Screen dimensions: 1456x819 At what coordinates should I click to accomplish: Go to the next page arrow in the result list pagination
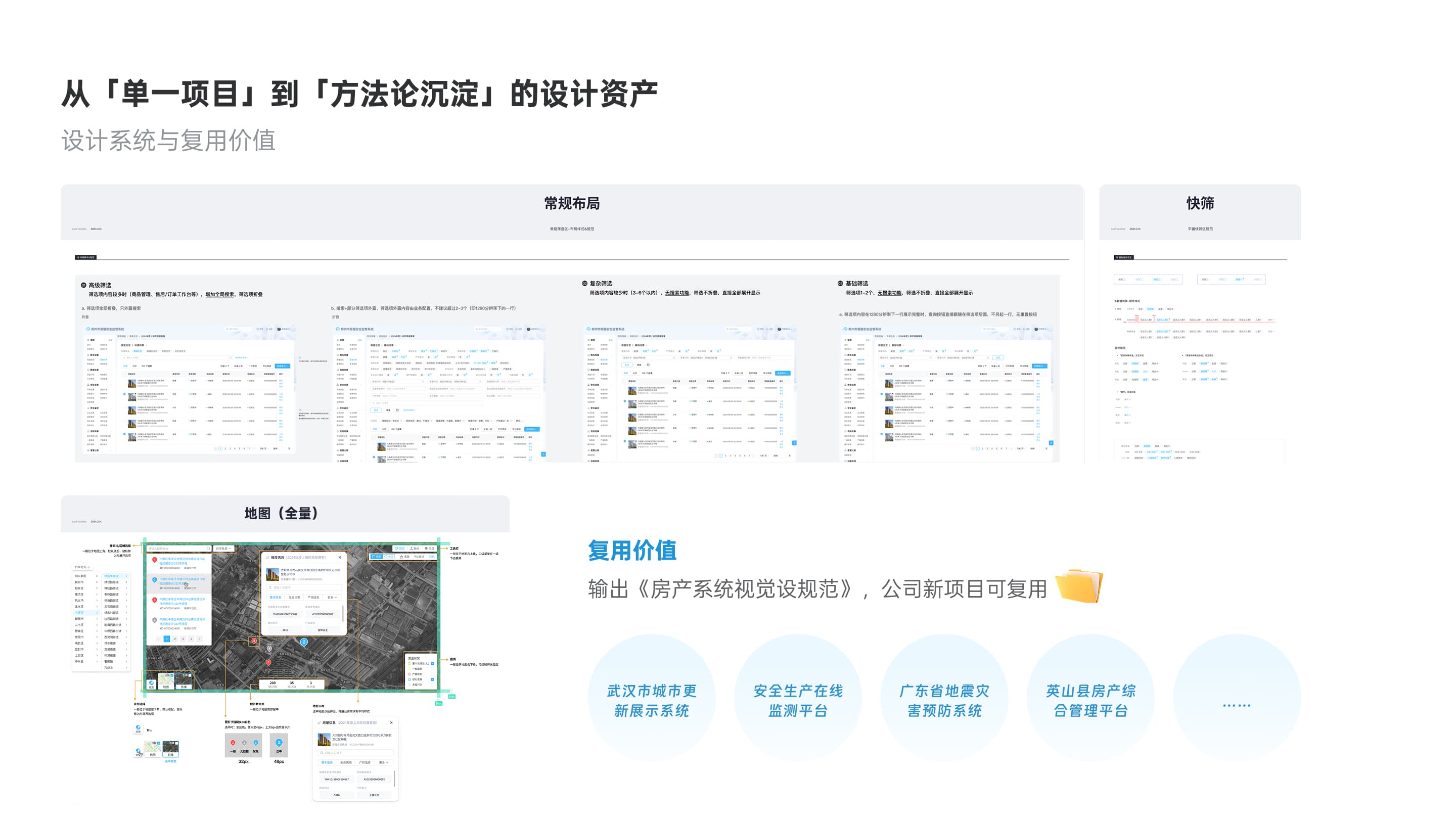(200, 639)
